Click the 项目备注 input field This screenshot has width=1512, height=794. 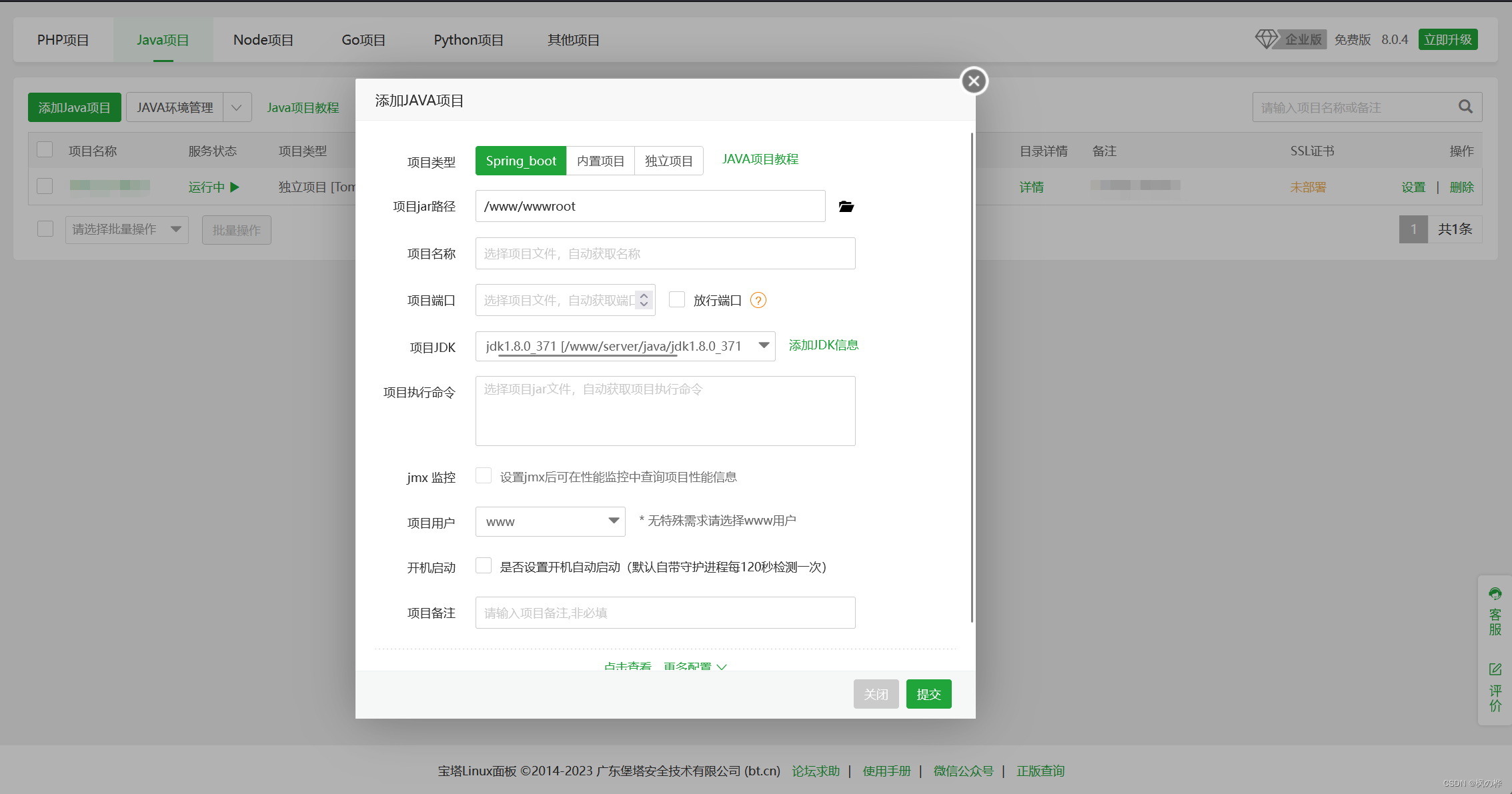coord(666,613)
